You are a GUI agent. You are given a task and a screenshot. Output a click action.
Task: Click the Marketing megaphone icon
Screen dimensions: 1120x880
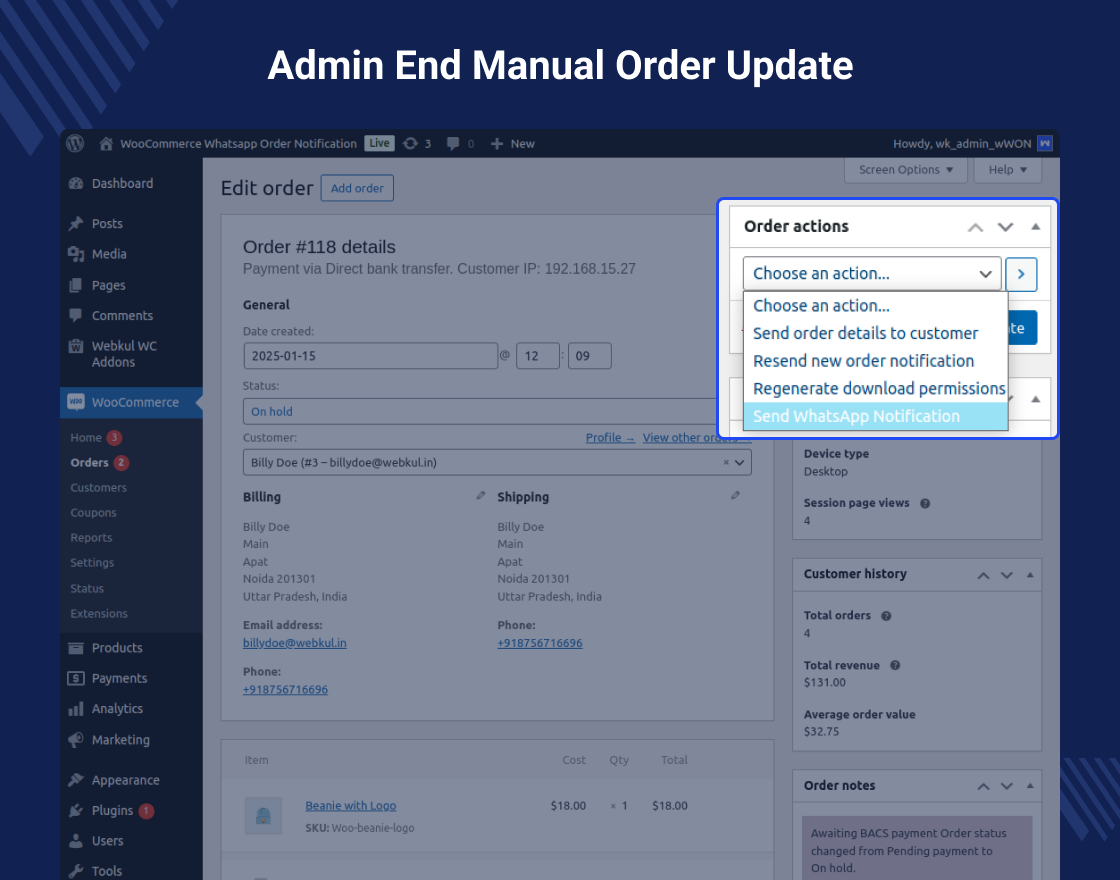(x=76, y=740)
